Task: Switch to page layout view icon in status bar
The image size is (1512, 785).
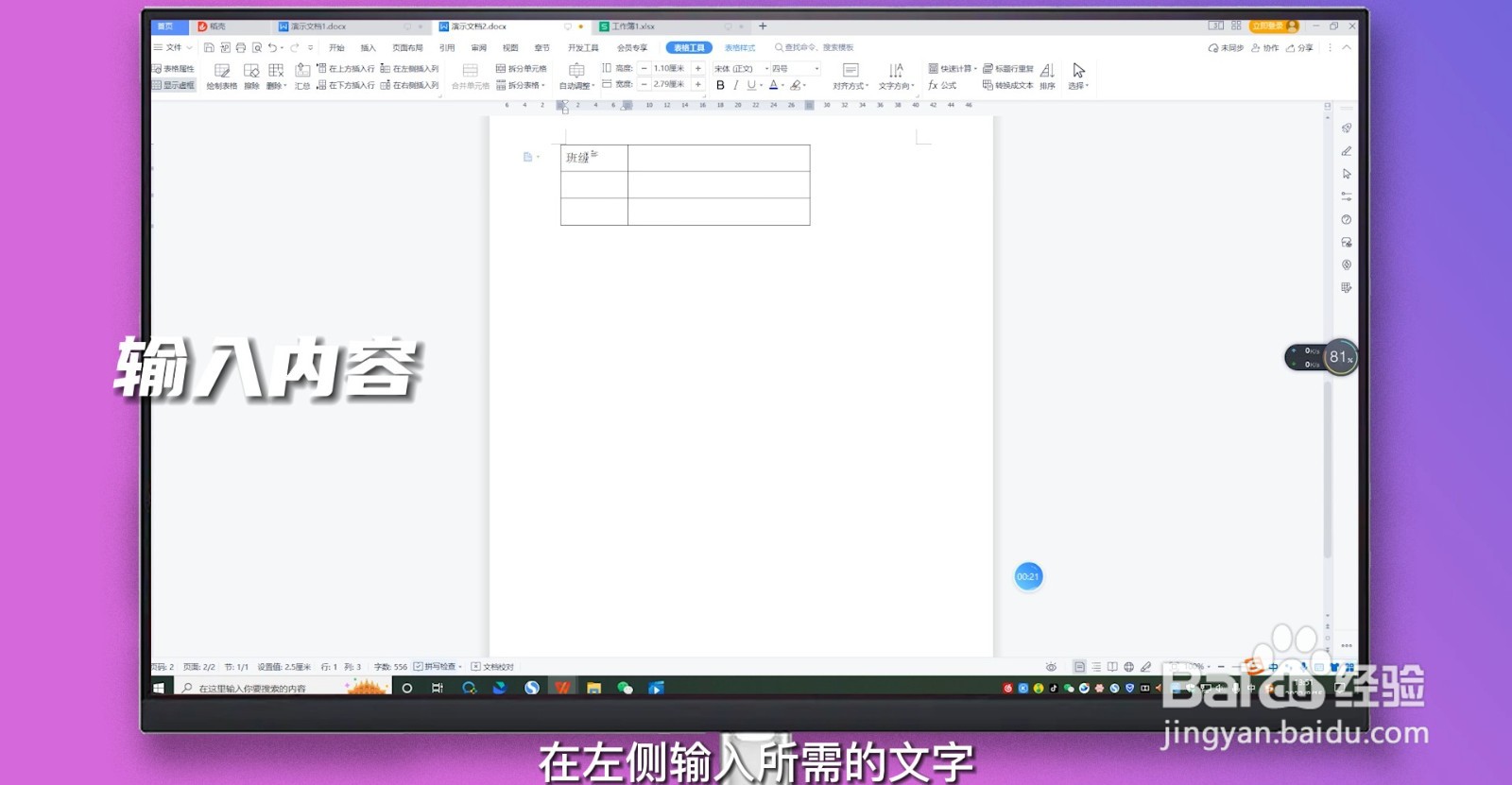Action: (x=1079, y=667)
